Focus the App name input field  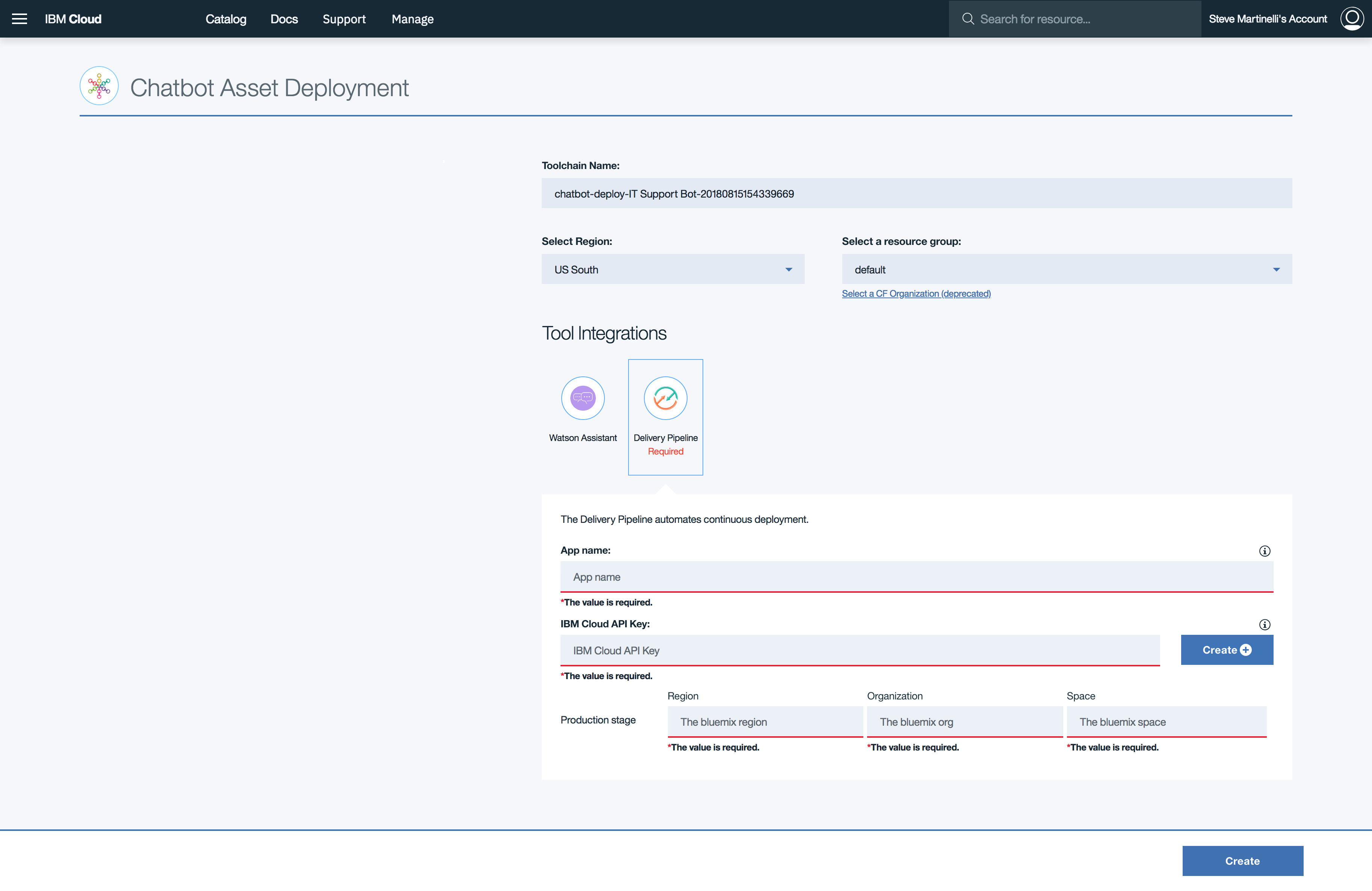point(916,577)
